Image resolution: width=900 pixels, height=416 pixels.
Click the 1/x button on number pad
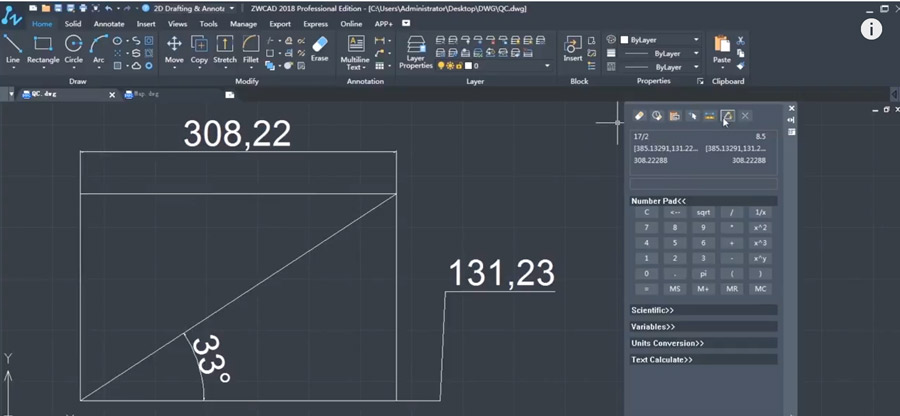[x=761, y=212]
